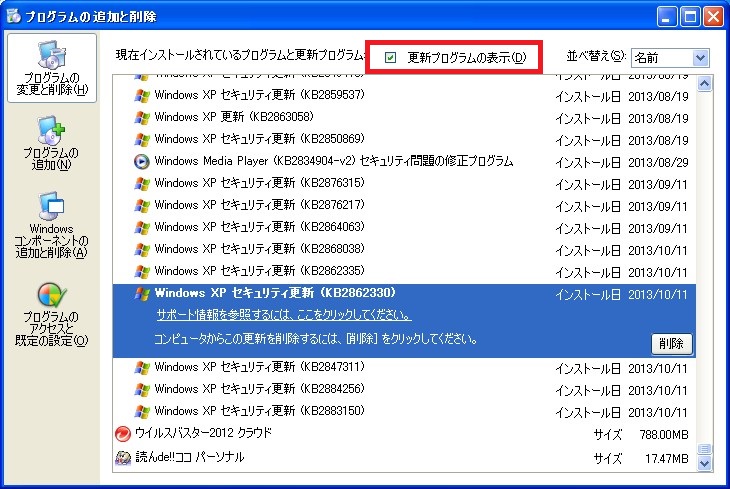This screenshot has height=489, width=730.
Task: Click the 読んde!!ココ パーソナル icon
Action: 123,458
